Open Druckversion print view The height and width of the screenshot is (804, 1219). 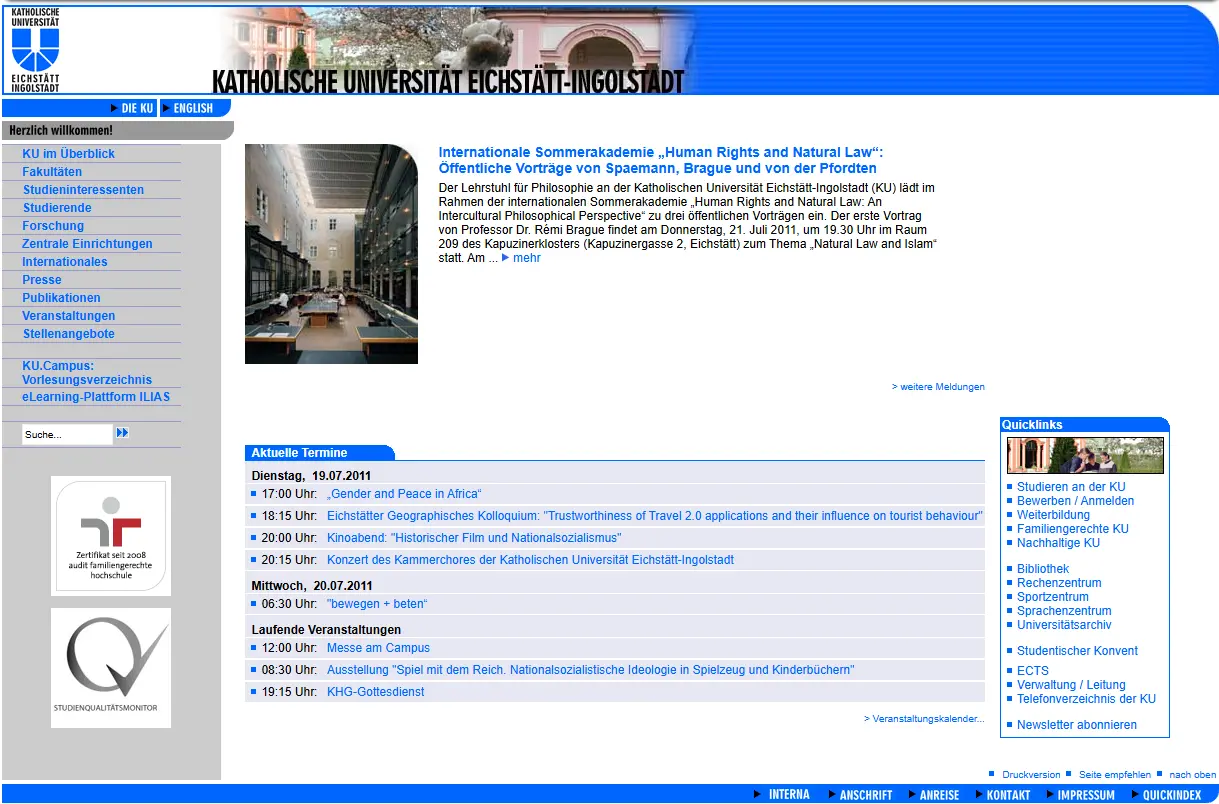click(x=1030, y=775)
